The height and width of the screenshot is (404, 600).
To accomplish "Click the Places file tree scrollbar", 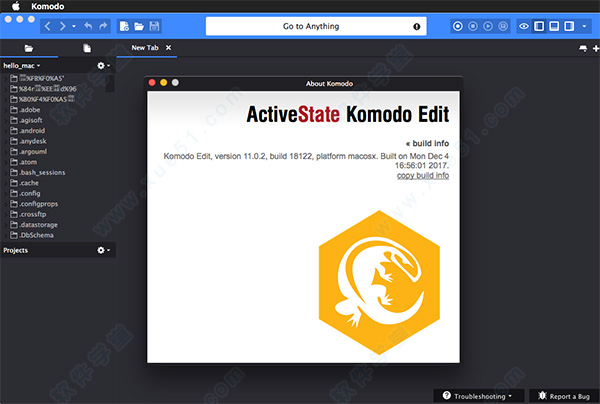I will tap(110, 83).
